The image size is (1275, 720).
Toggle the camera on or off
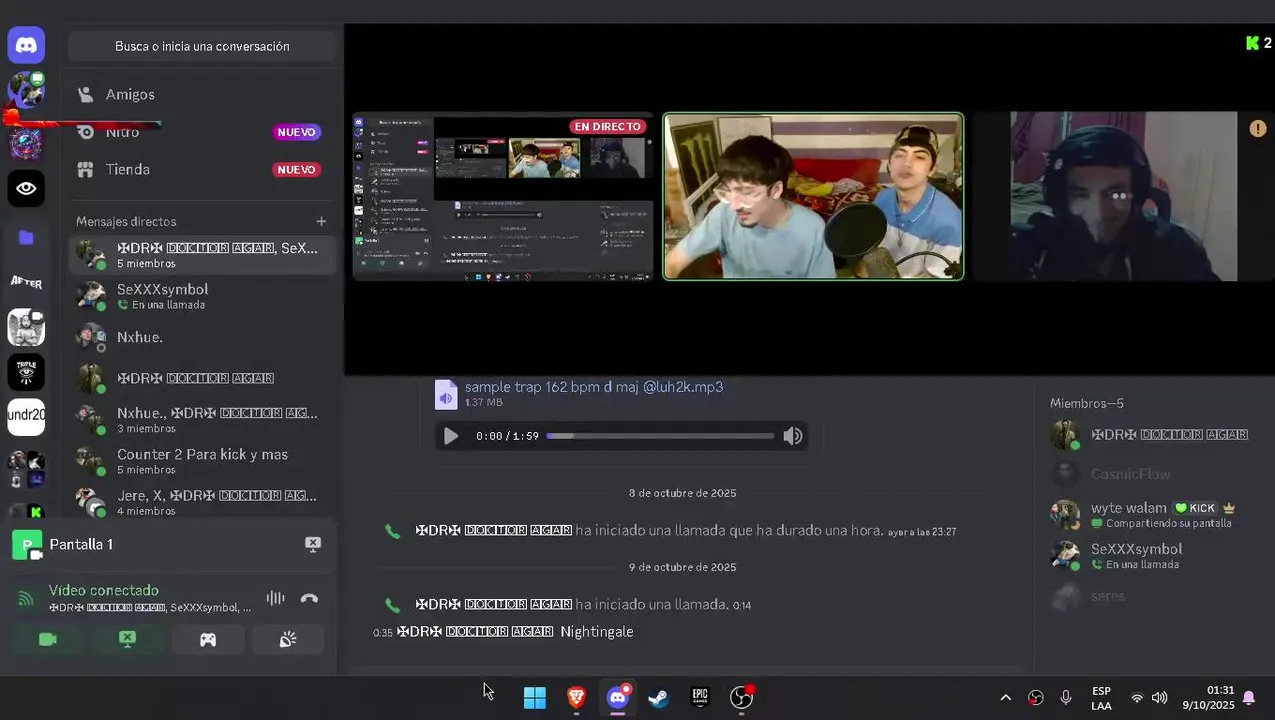(48, 639)
